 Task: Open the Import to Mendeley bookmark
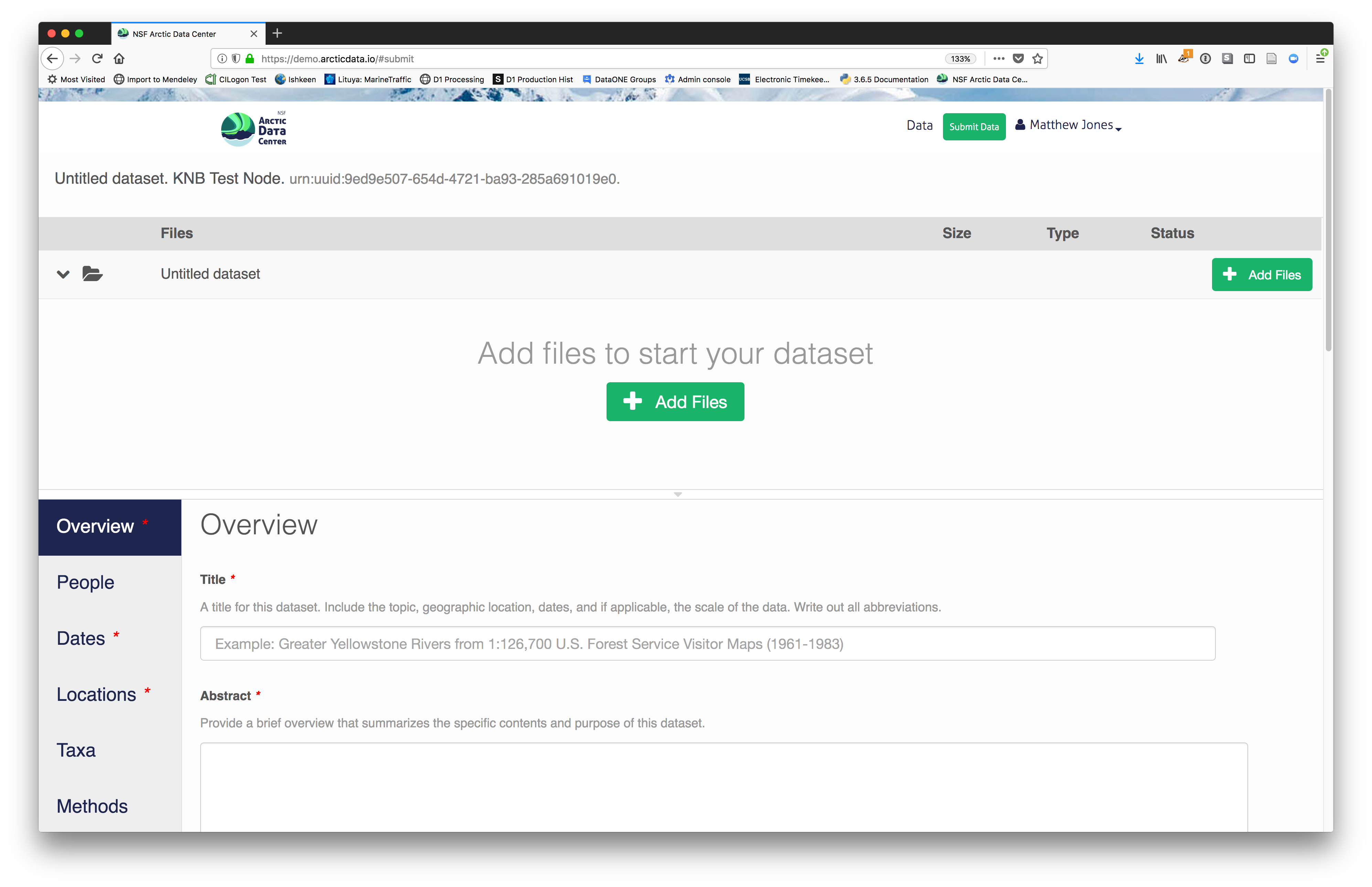(x=156, y=79)
